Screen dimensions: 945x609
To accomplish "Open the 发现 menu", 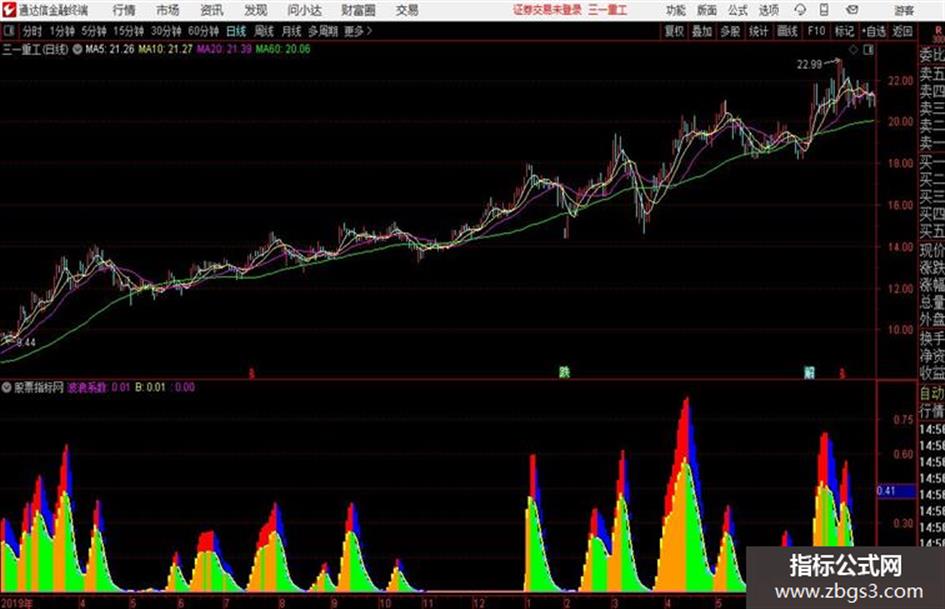I will coord(256,10).
